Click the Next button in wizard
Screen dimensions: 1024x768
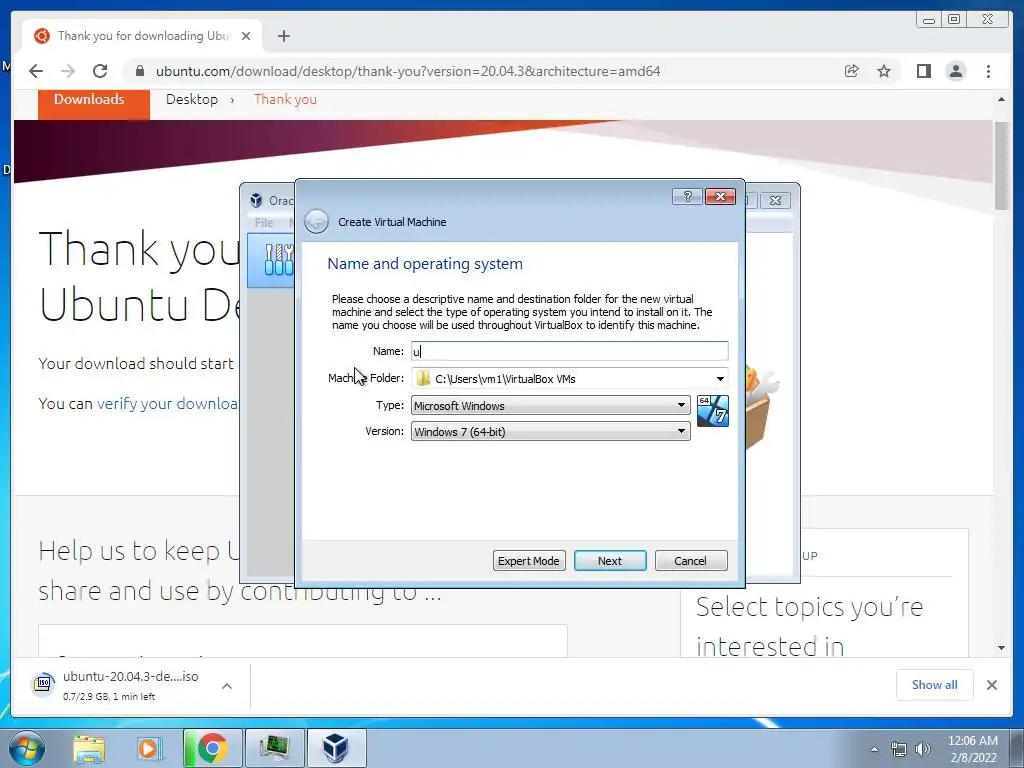610,561
